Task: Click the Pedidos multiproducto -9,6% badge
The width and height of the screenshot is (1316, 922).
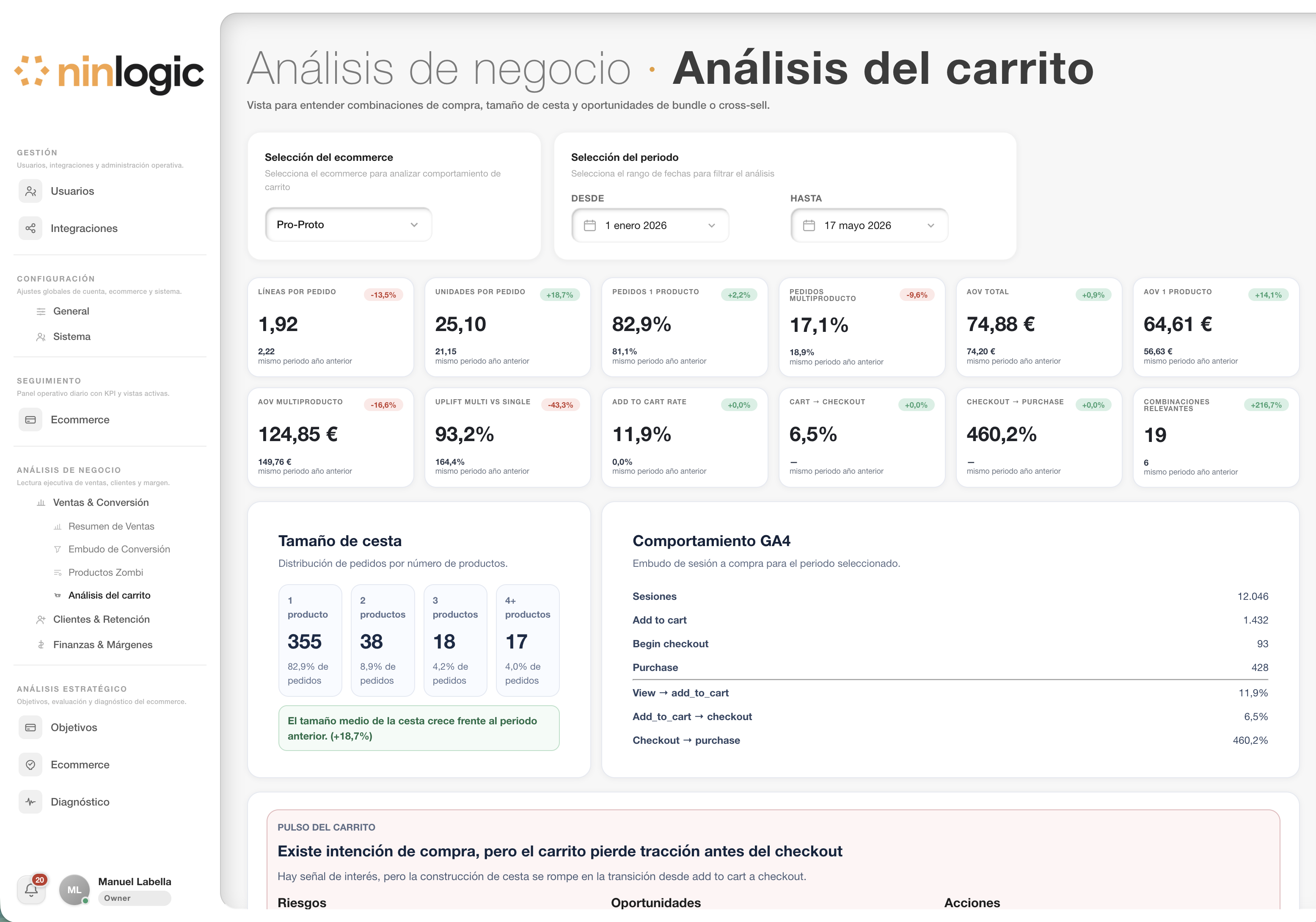Action: (x=917, y=295)
